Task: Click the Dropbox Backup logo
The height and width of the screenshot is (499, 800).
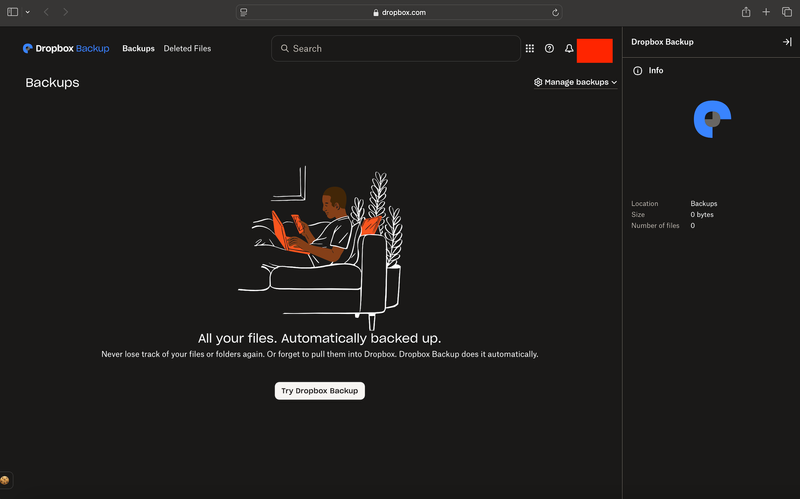Action: pos(66,48)
